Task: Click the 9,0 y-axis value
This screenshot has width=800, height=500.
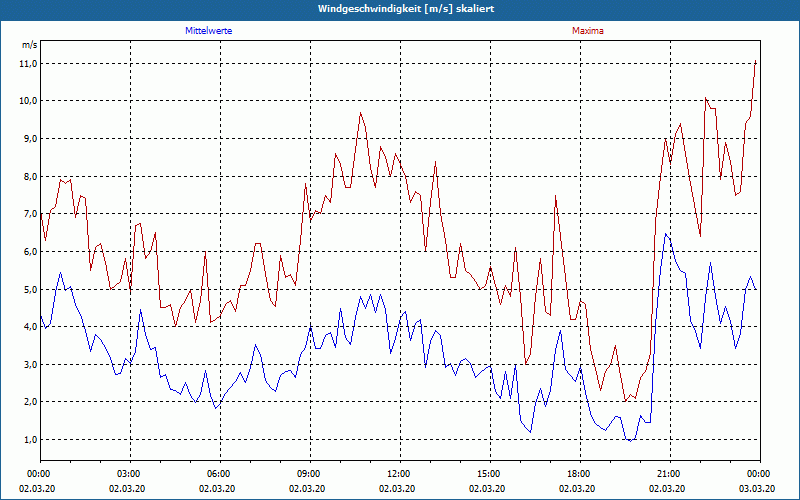Action: (30, 139)
